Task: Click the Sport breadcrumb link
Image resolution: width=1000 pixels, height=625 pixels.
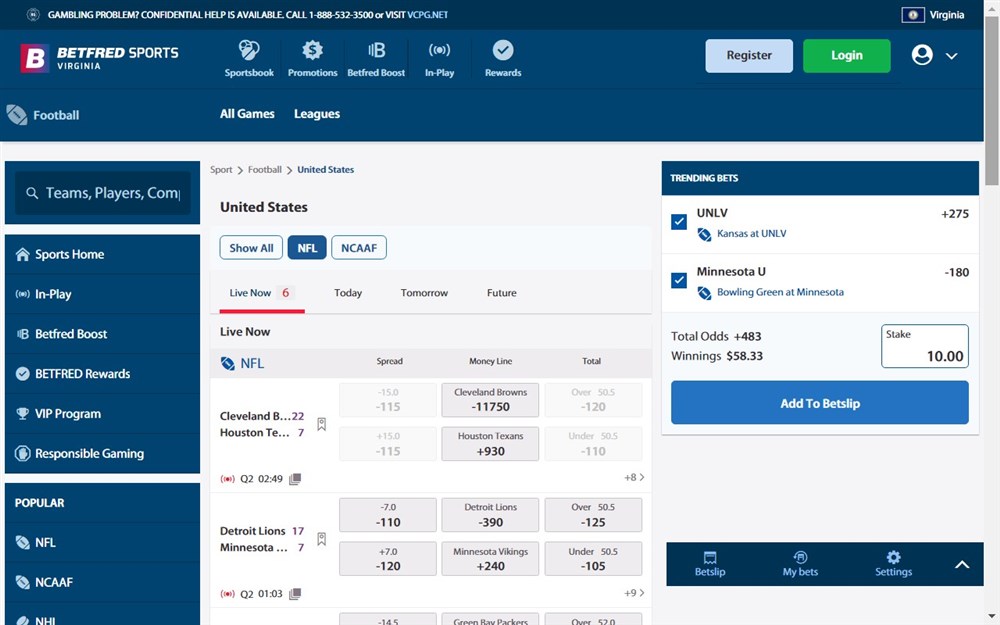Action: (221, 170)
